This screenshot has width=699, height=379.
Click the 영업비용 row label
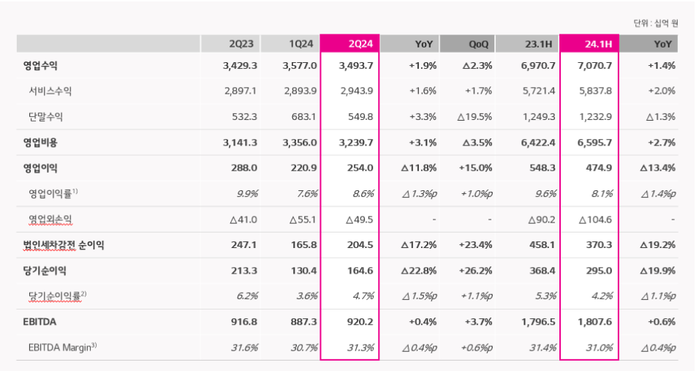pyautogui.click(x=41, y=143)
